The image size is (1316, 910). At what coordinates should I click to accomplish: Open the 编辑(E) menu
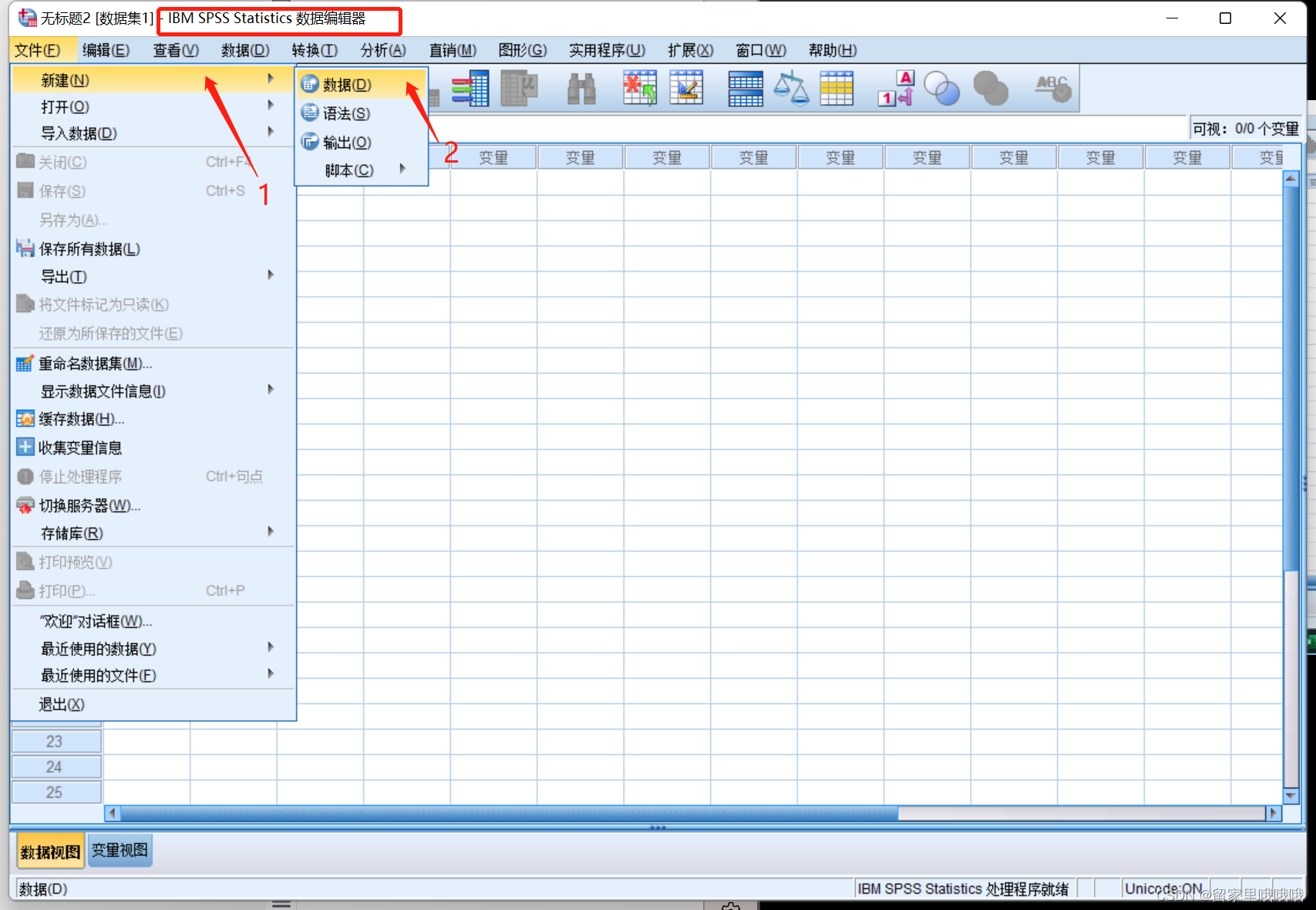(106, 50)
